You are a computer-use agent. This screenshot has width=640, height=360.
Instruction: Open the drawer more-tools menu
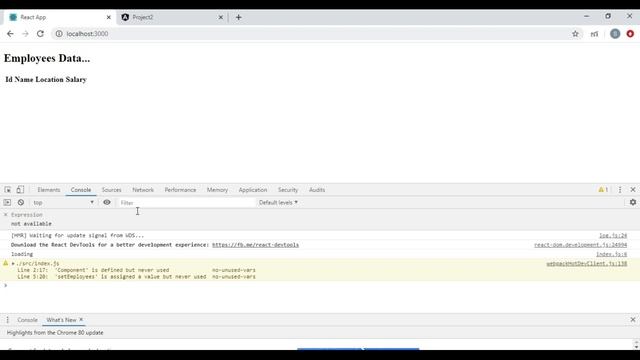click(x=7, y=320)
